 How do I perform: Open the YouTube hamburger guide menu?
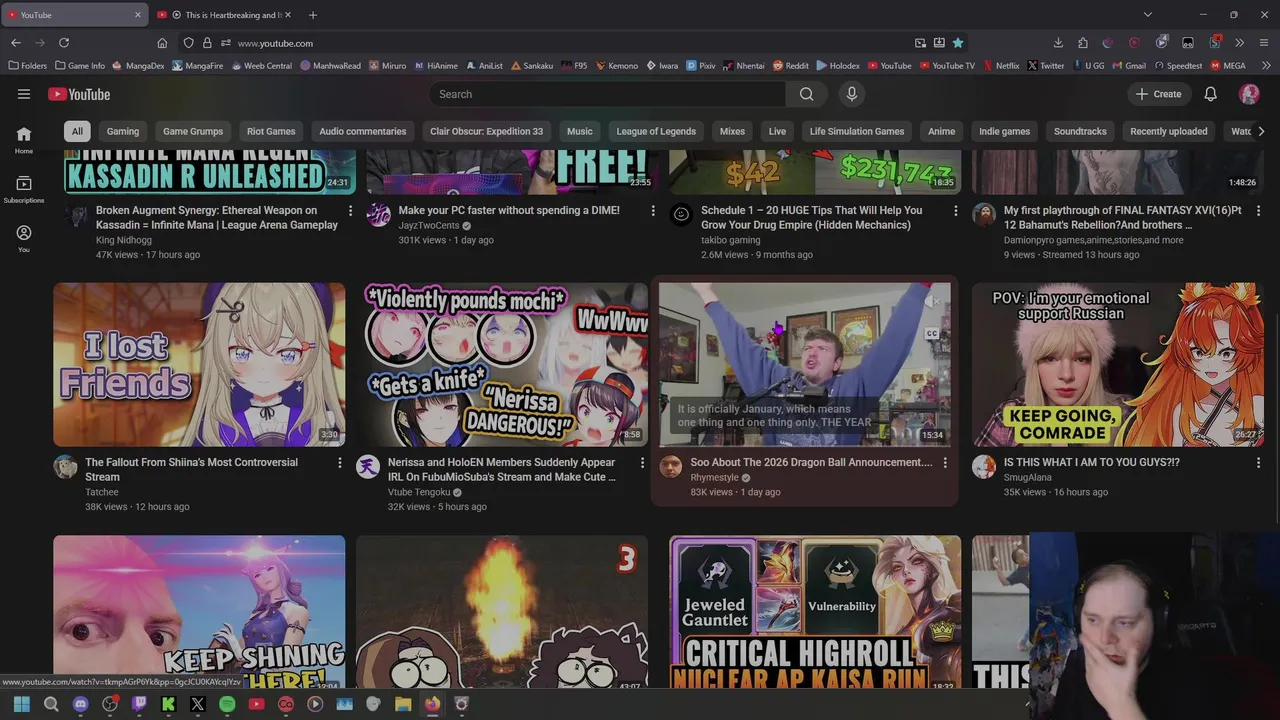(x=24, y=94)
